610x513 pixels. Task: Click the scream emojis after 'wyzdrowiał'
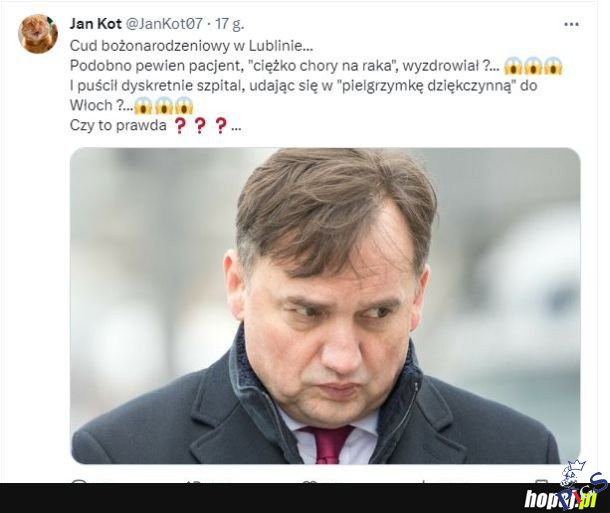[x=533, y=66]
